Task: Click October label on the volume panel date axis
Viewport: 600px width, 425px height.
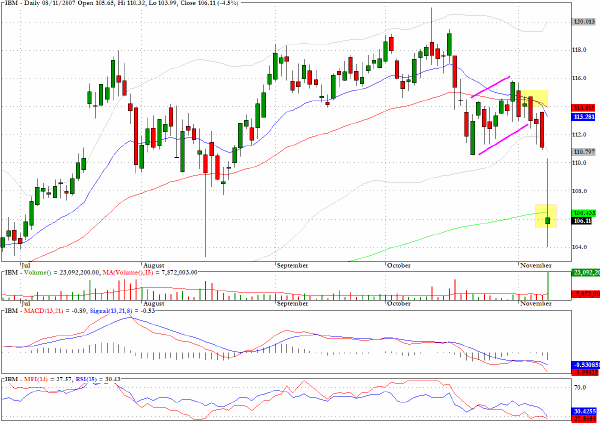Action: 399,304
